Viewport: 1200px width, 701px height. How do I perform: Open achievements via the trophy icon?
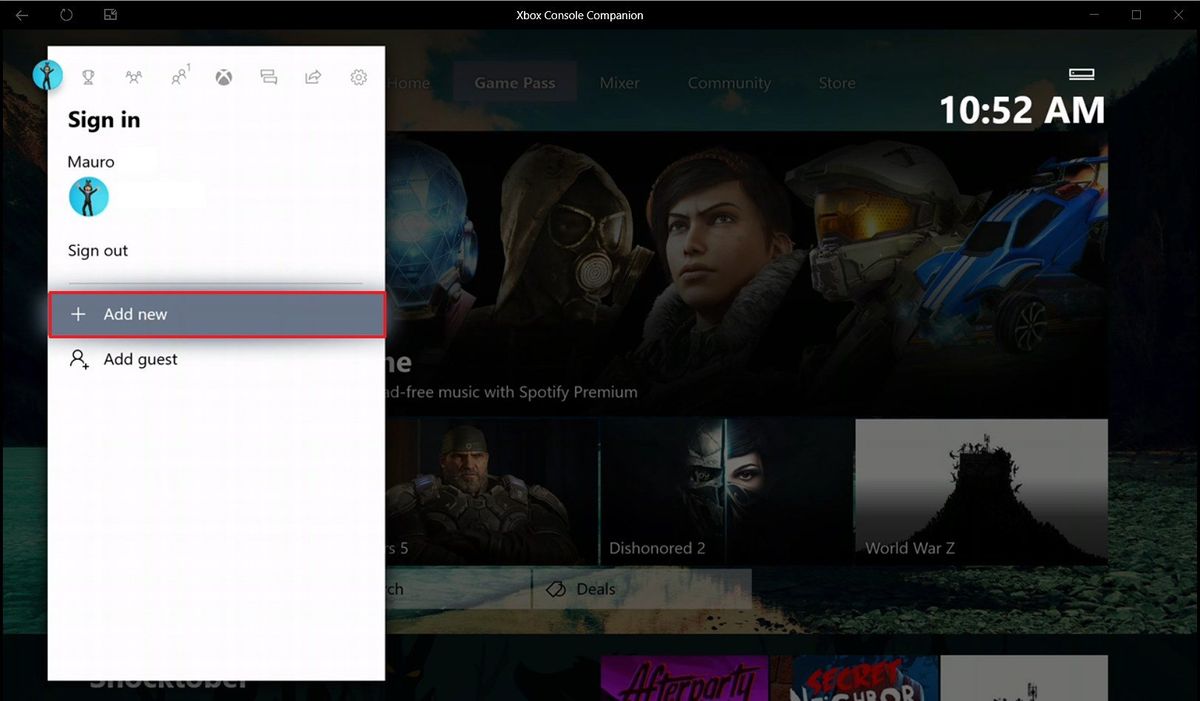[x=86, y=77]
